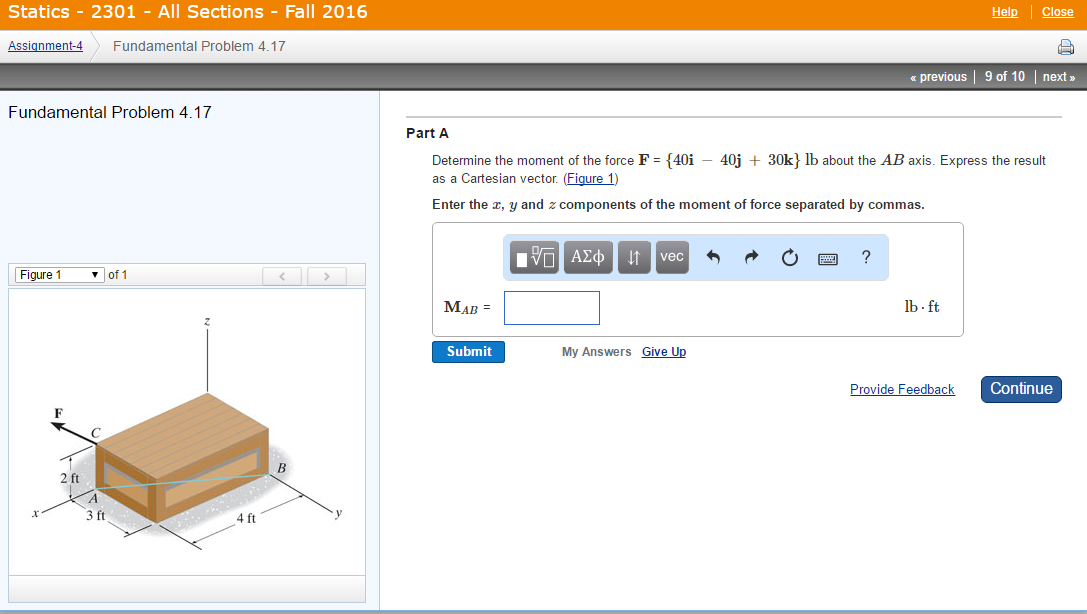The height and width of the screenshot is (614, 1087).
Task: Open the templates (fraction/root) tool
Action: pos(535,257)
